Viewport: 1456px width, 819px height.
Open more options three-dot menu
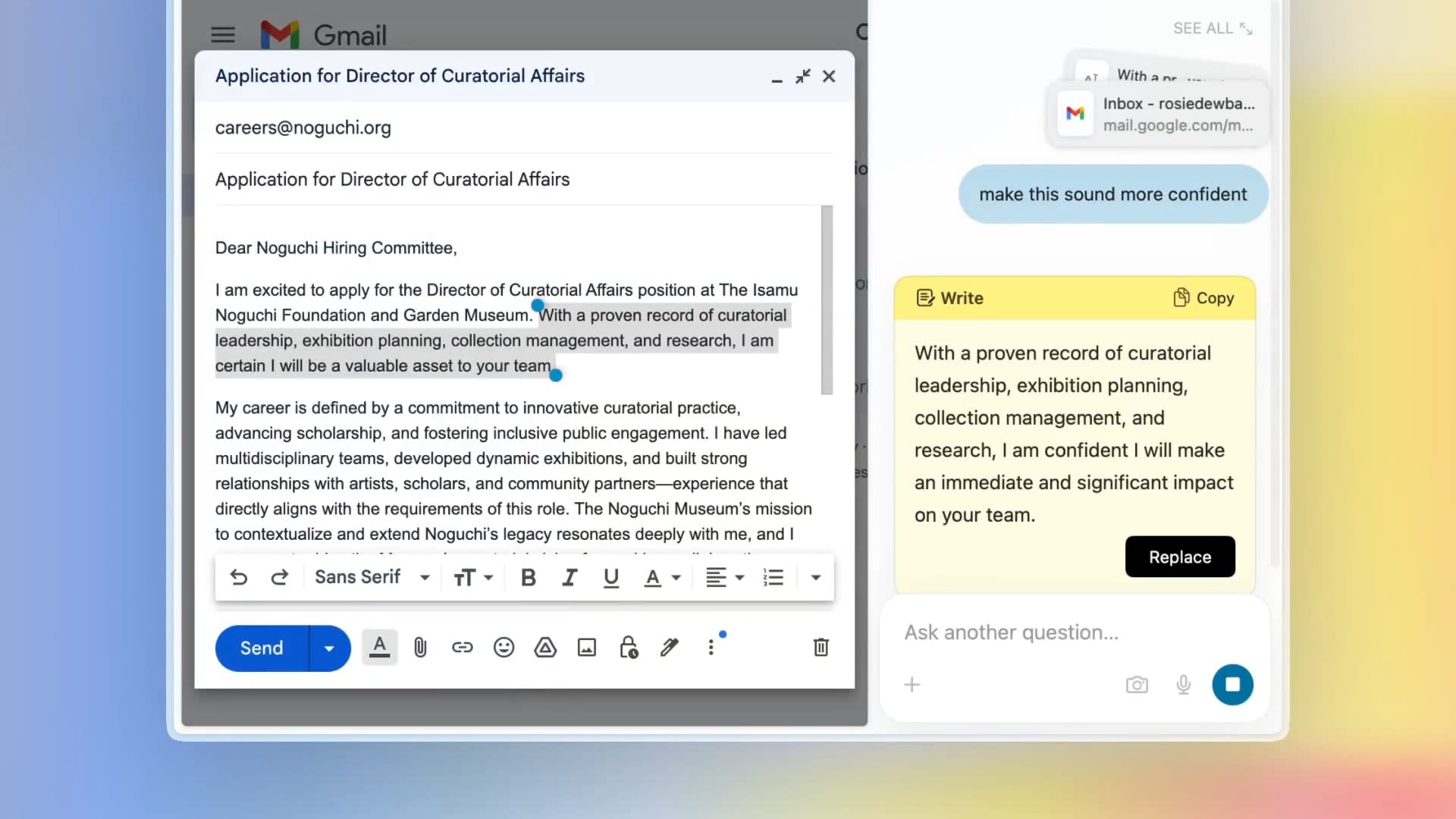click(711, 648)
